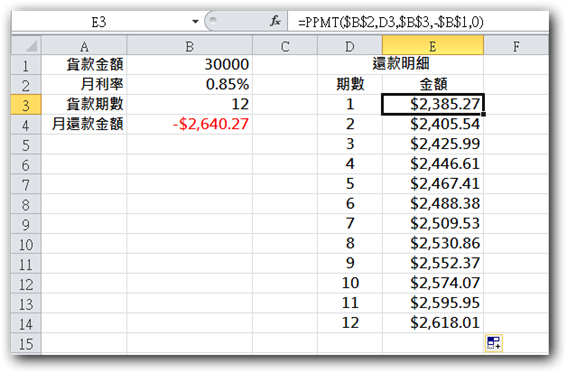Select row 2 header
Viewport: 567px width, 373px height.
click(x=26, y=85)
